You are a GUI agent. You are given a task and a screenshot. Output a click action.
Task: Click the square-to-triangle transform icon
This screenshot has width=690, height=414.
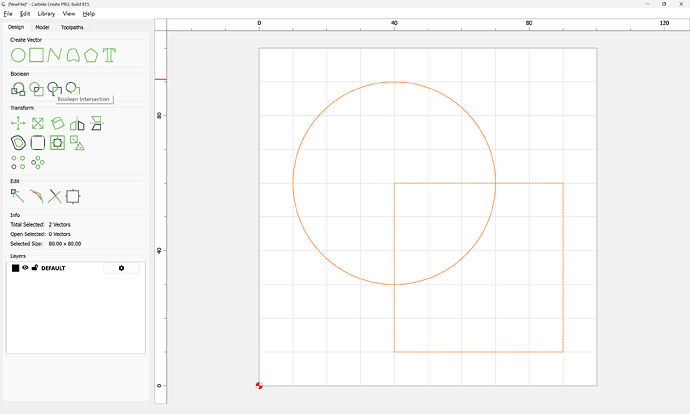(77, 143)
